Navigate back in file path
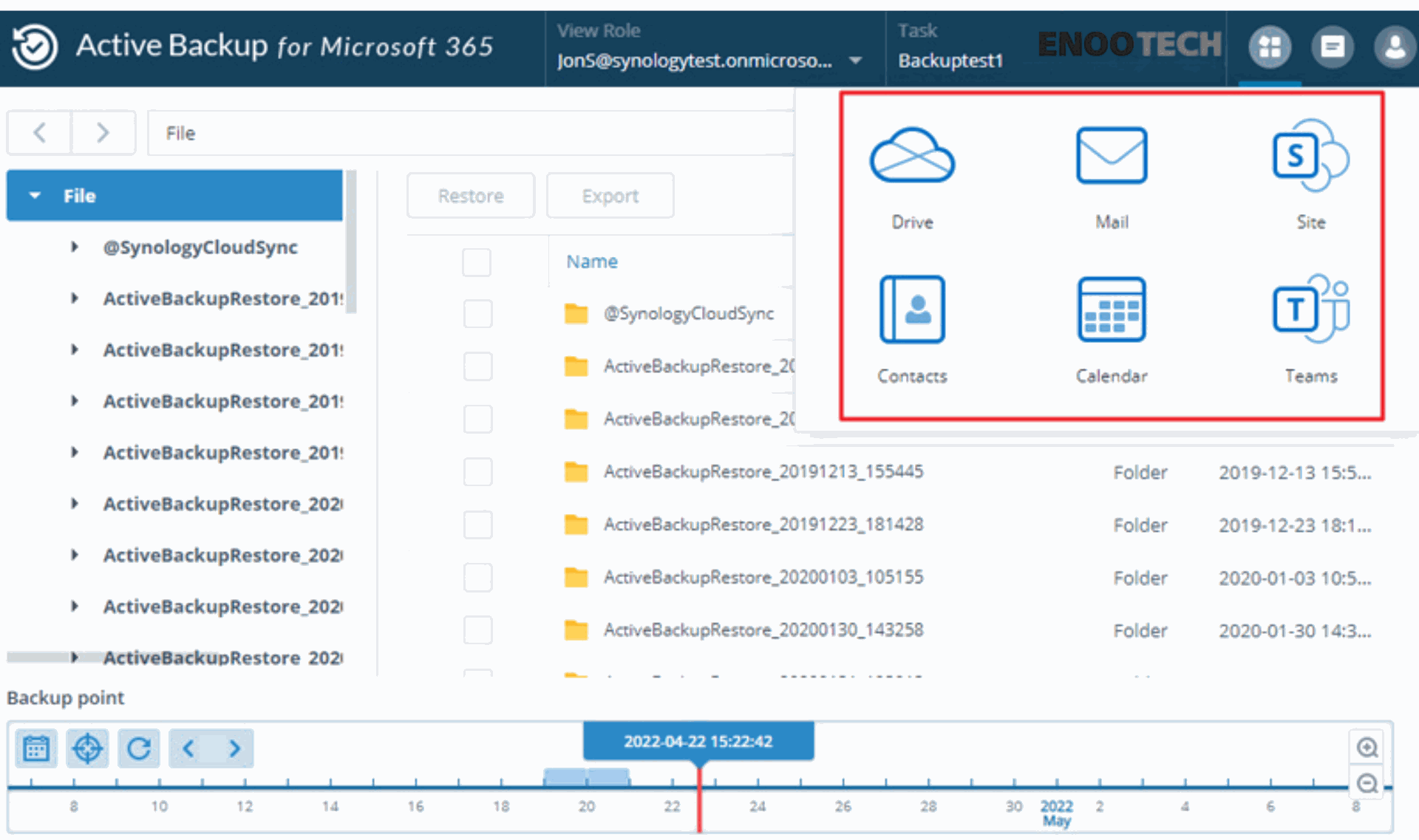Image resolution: width=1419 pixels, height=840 pixels. (39, 133)
